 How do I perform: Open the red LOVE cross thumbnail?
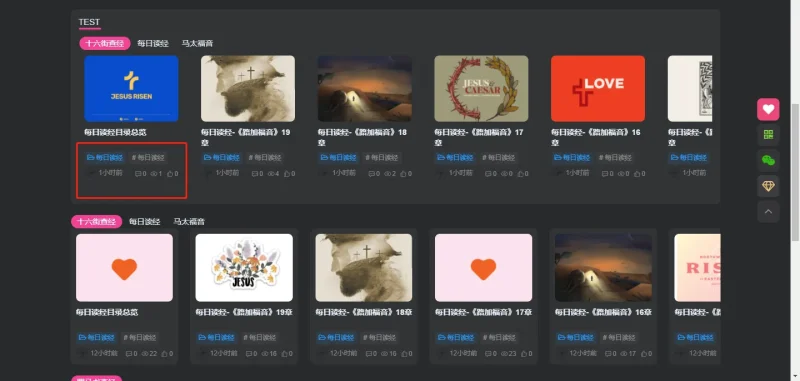click(x=598, y=89)
